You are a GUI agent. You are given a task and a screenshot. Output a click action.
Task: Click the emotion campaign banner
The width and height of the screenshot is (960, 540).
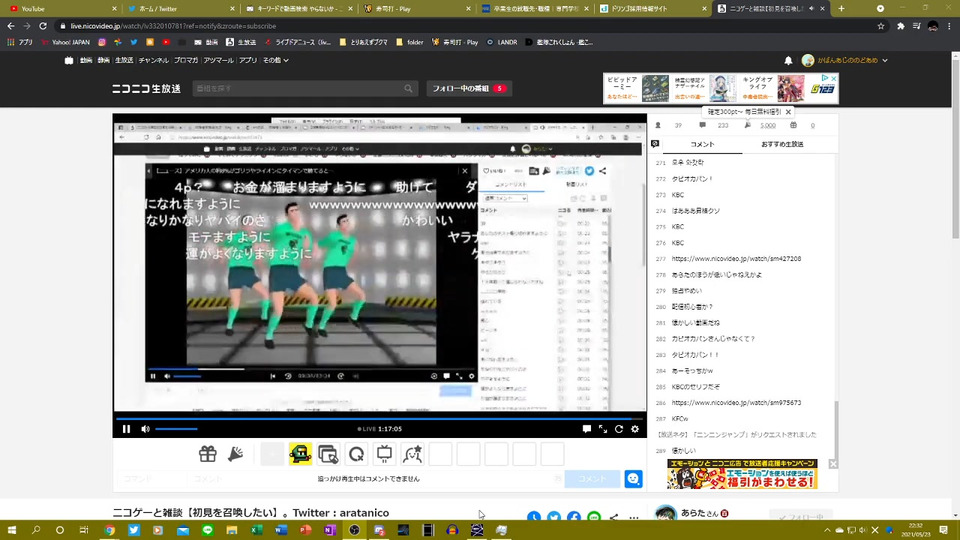tap(742, 474)
